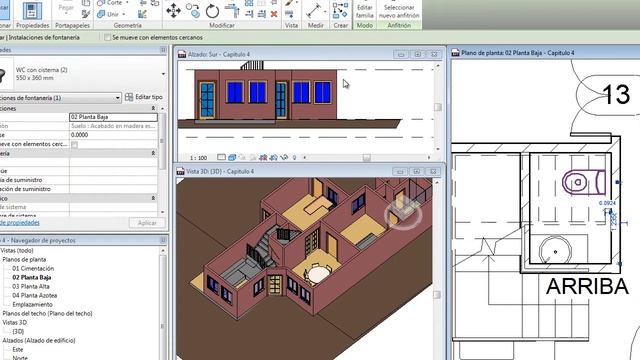Collapse the Mecánico section chevron
Screen dimensions: 640x360
pos(153,198)
